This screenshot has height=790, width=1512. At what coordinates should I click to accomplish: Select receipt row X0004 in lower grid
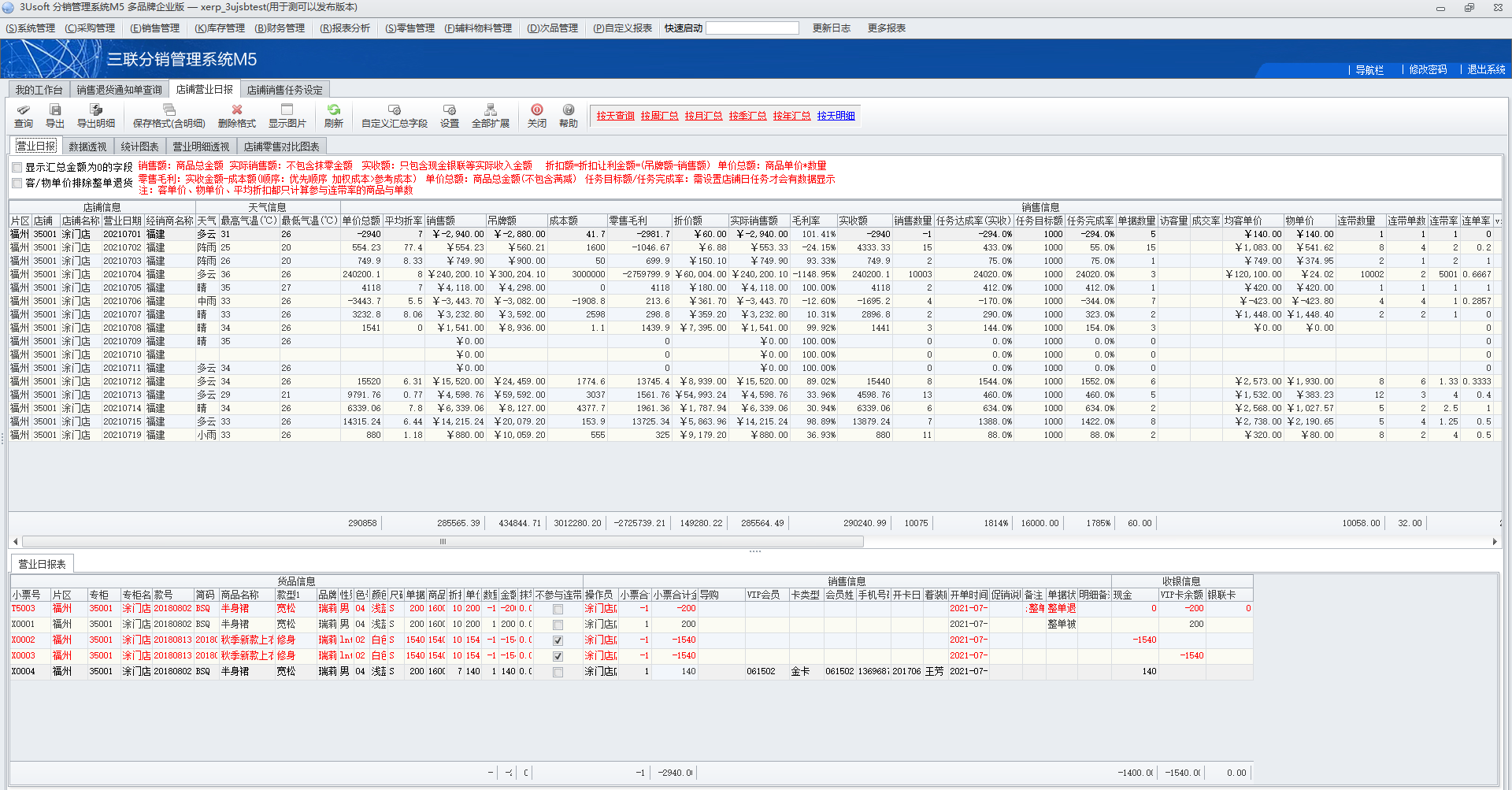tap(631, 672)
